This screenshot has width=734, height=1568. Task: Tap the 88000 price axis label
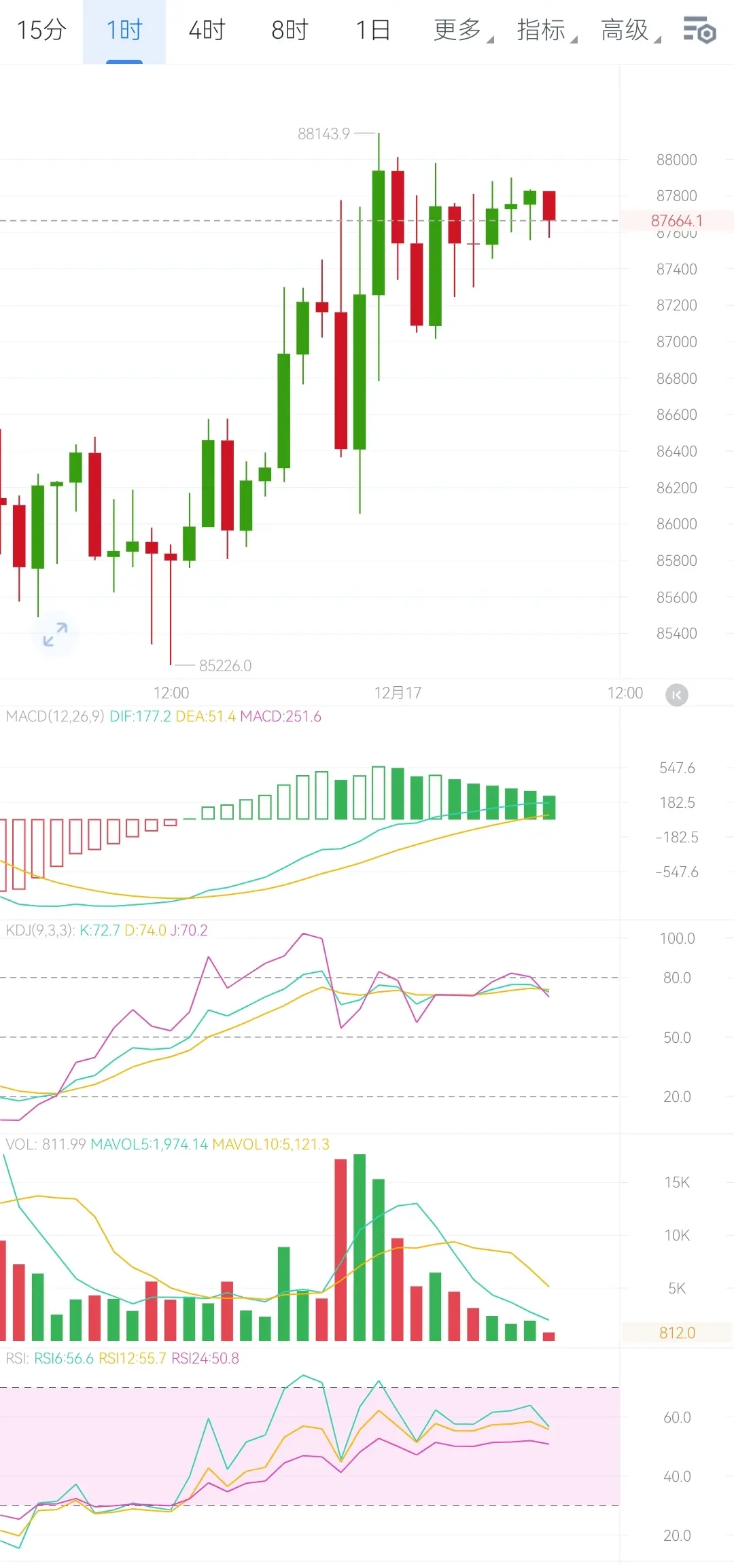pyautogui.click(x=677, y=160)
